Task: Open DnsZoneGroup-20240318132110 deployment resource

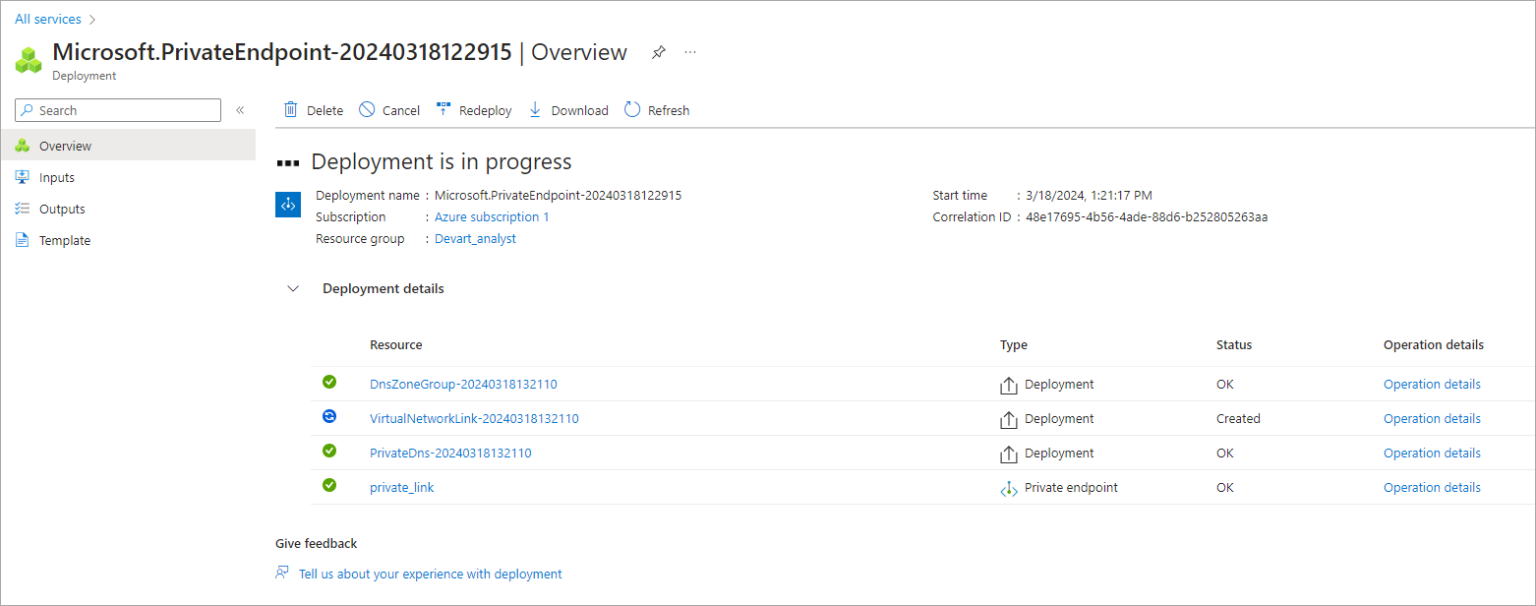Action: click(463, 383)
